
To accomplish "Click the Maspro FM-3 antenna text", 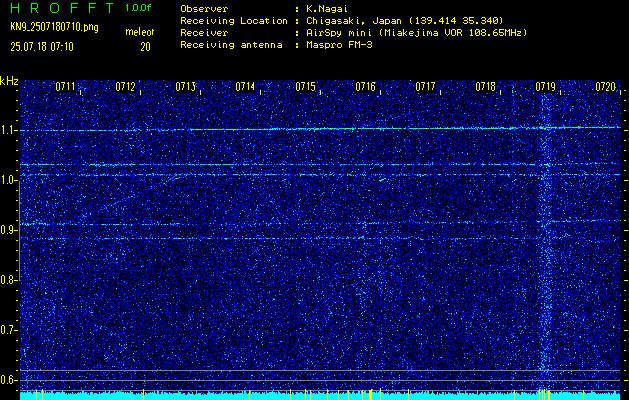I will coord(339,45).
